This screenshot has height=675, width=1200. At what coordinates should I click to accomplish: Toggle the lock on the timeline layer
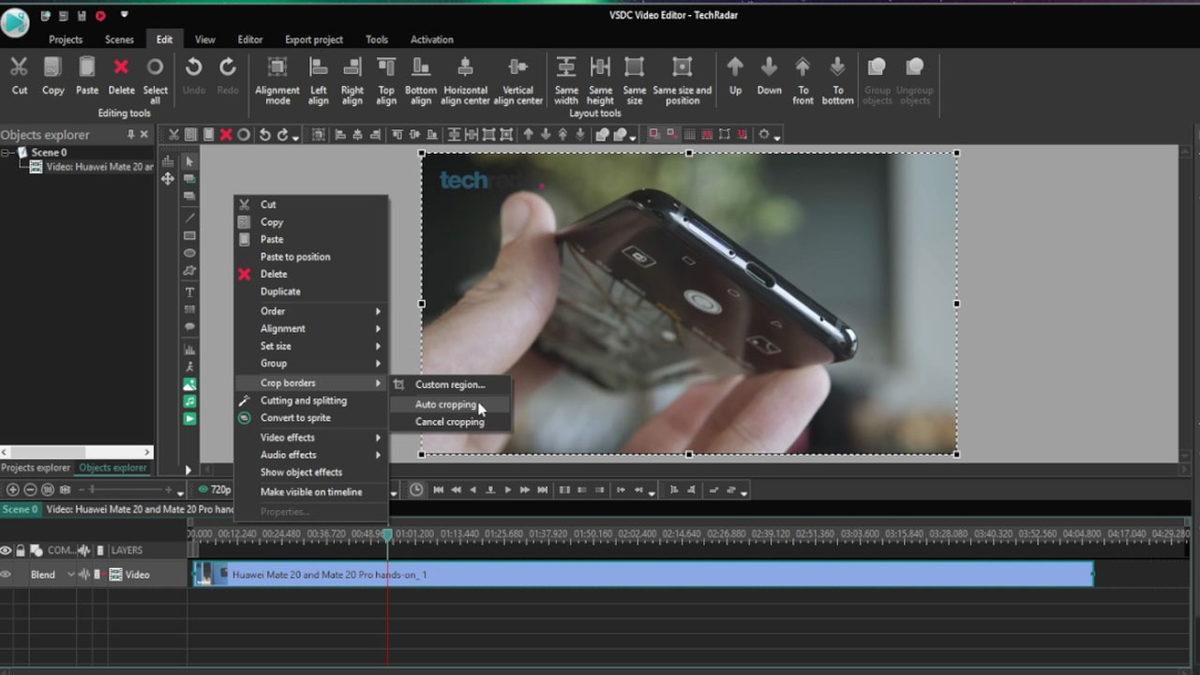tap(21, 550)
